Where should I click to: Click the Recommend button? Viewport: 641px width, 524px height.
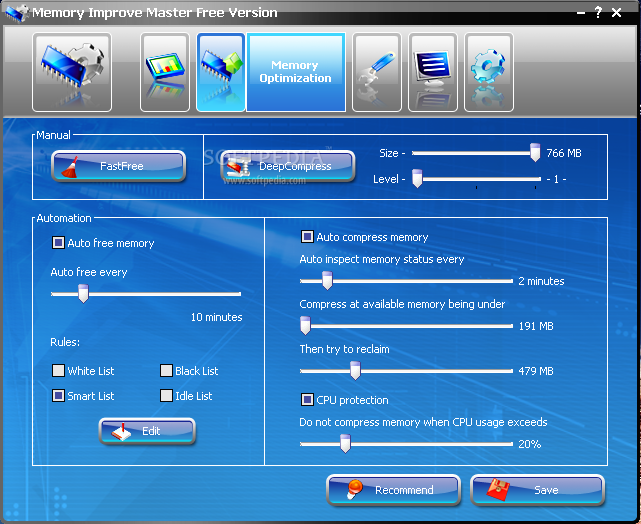(x=393, y=490)
